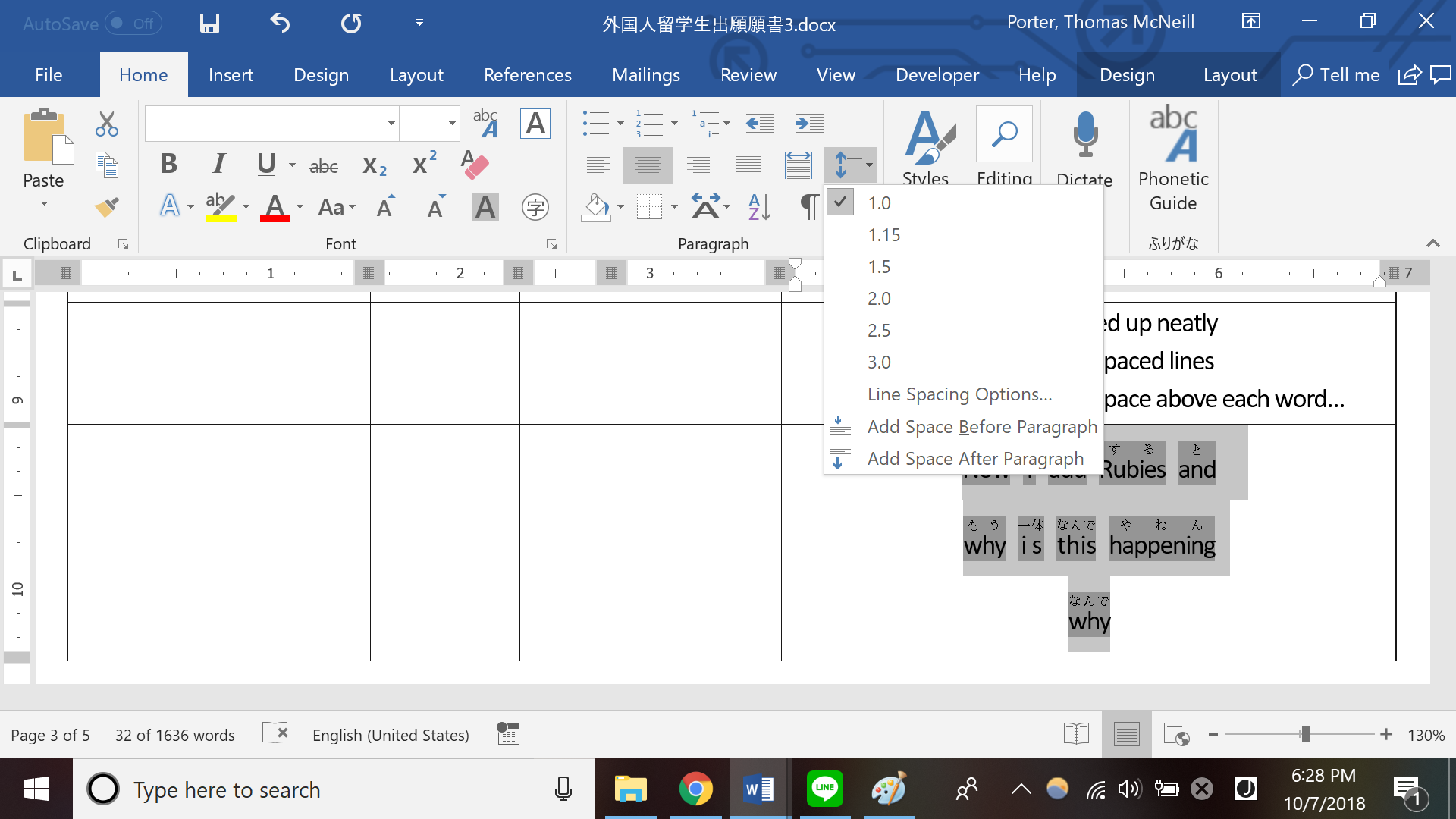This screenshot has height=819, width=1456.
Task: Open Chrome from the taskbar
Action: pos(695,789)
